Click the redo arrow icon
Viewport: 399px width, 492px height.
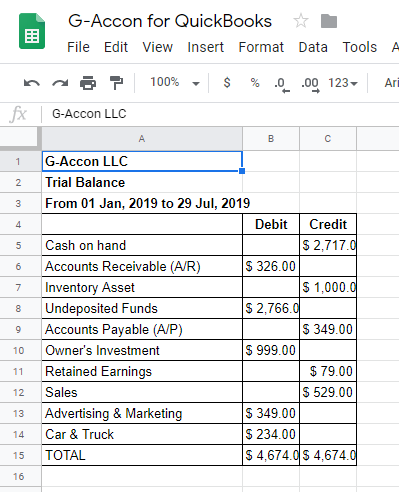pos(60,83)
